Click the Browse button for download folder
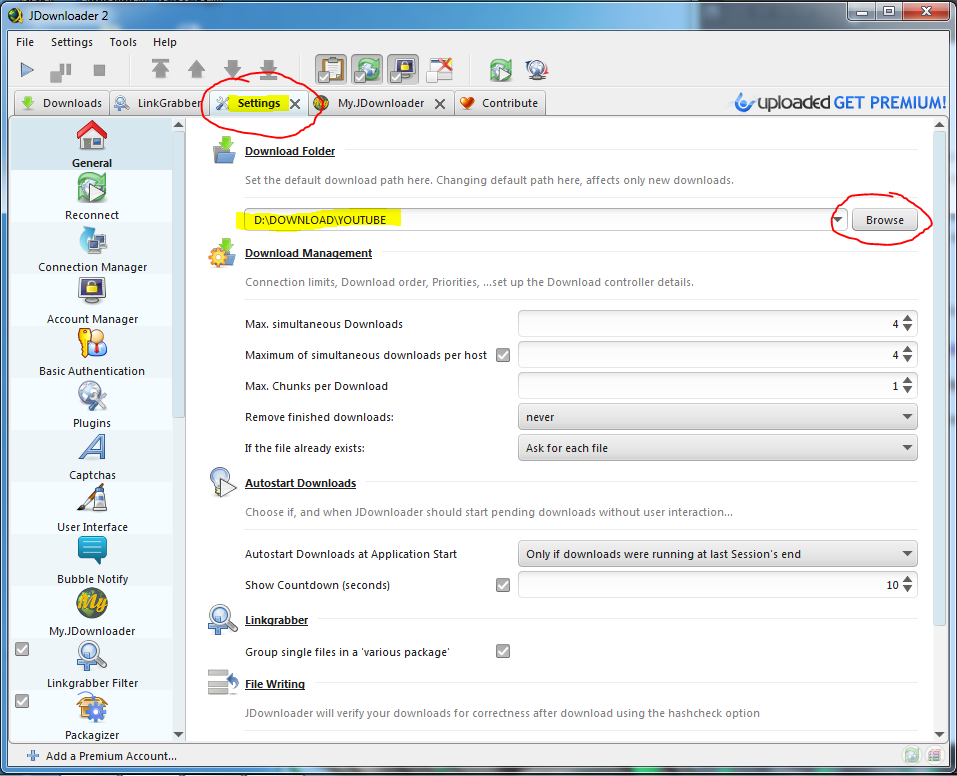Image resolution: width=957 pixels, height=776 pixels. [884, 220]
